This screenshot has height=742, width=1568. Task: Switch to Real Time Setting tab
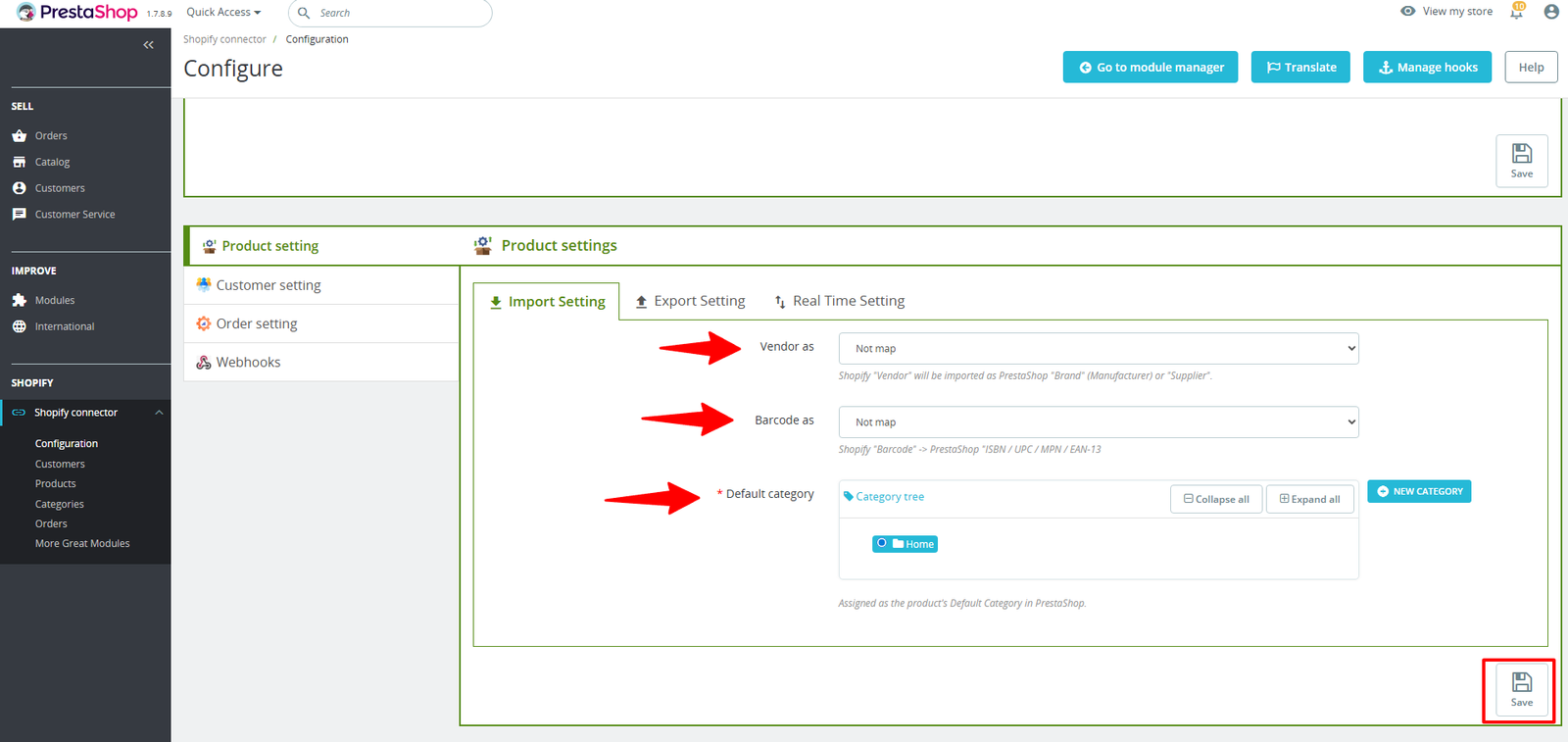click(839, 301)
